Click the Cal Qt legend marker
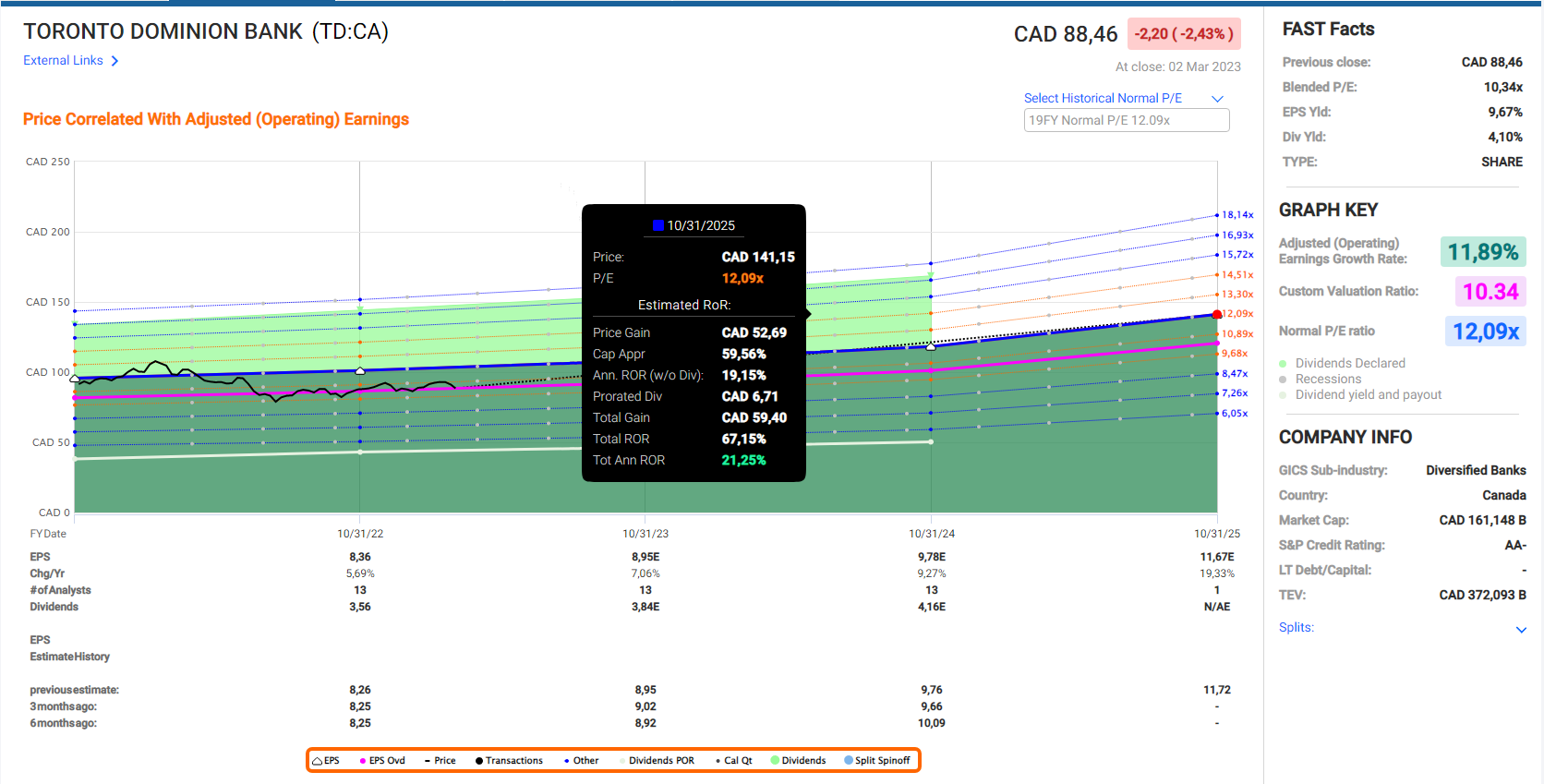Screen dimensions: 1544x784 [x=718, y=761]
